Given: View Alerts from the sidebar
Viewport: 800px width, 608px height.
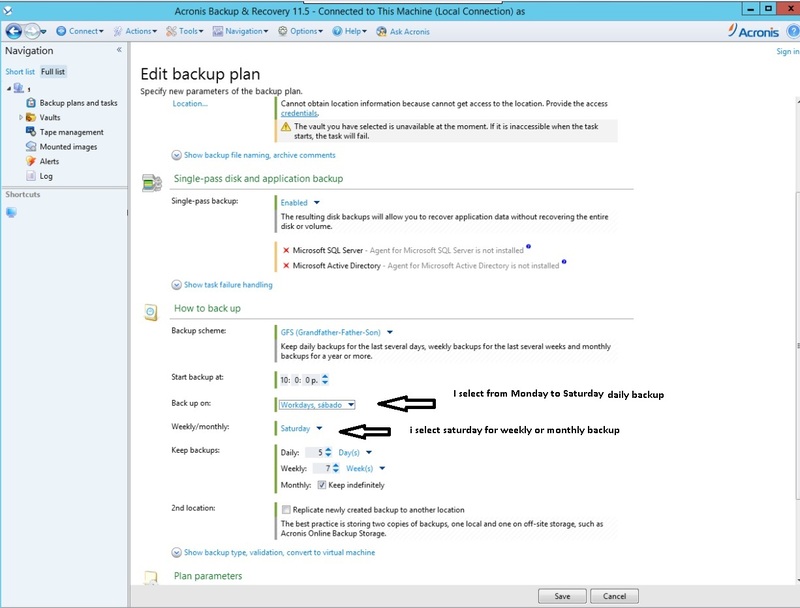Looking at the screenshot, I should (49, 161).
